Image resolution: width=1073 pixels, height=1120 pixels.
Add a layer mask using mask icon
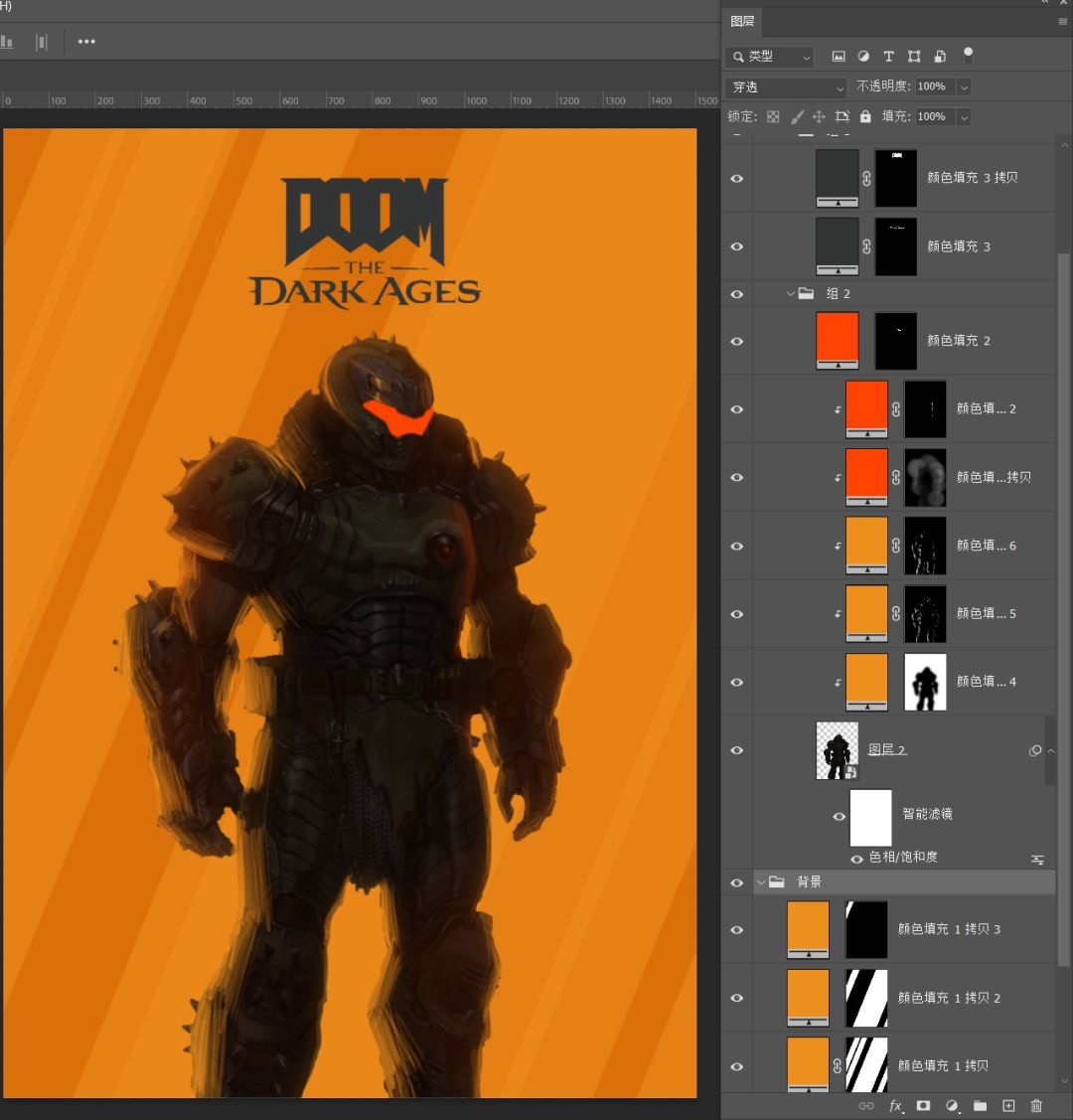tap(923, 1105)
